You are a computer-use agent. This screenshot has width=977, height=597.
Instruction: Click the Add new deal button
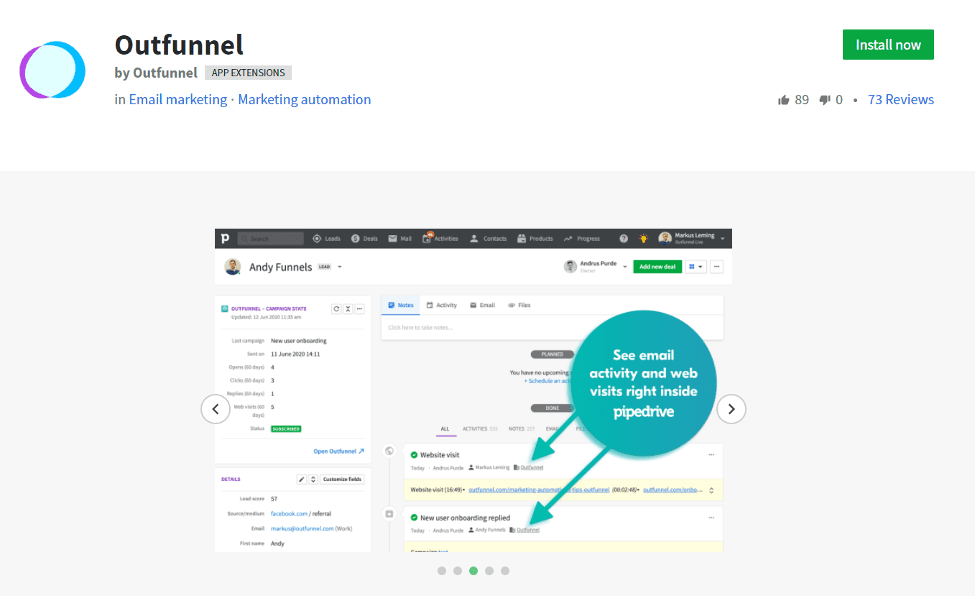pos(657,267)
